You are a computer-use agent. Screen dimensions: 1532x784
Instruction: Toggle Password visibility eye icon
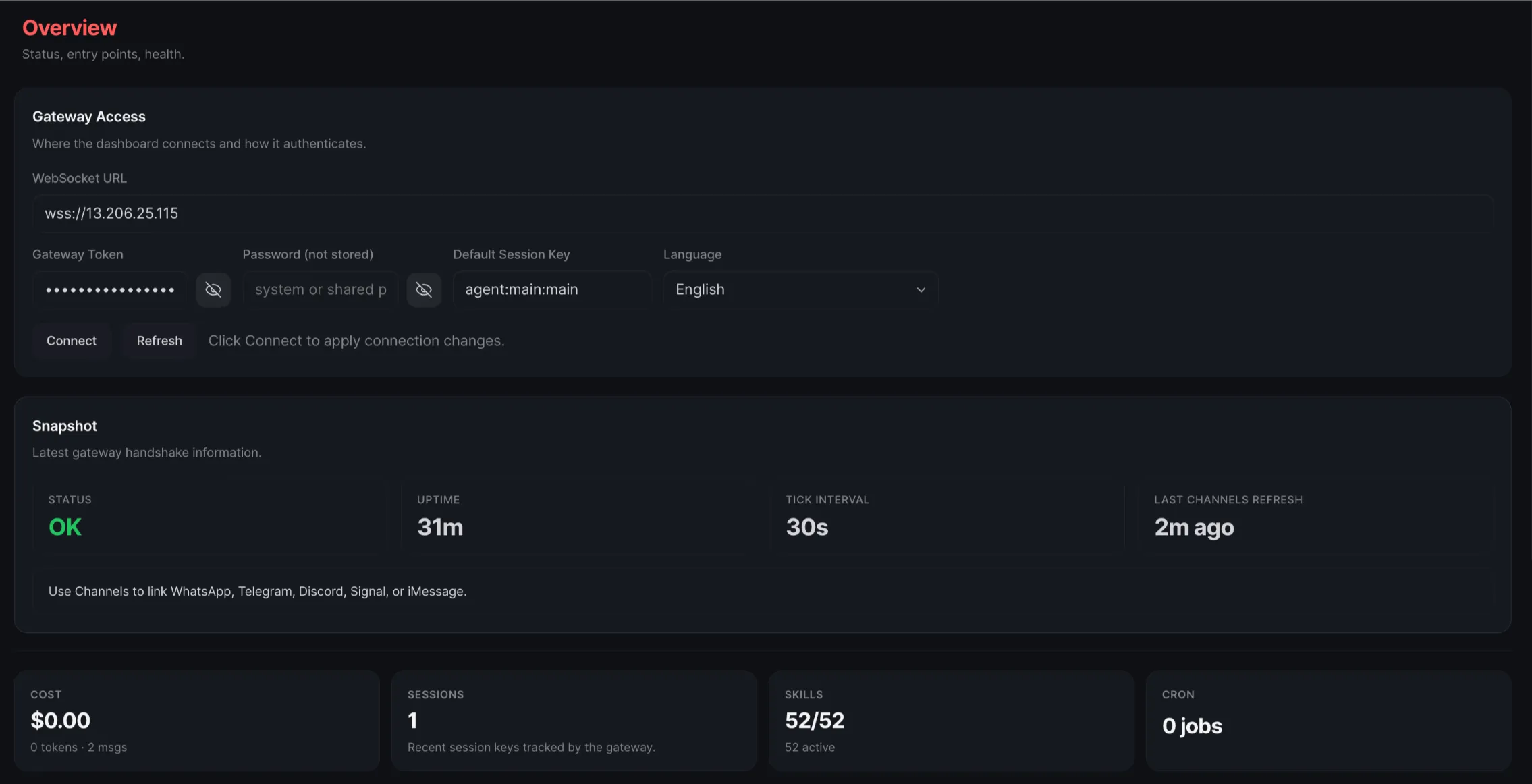(424, 289)
